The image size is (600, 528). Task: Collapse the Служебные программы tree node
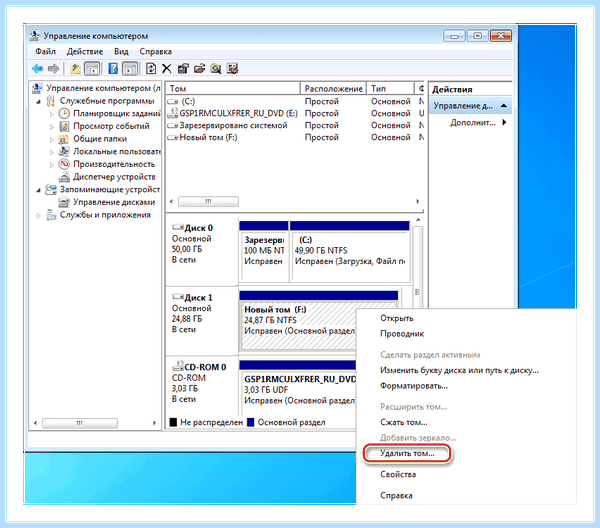click(38, 102)
